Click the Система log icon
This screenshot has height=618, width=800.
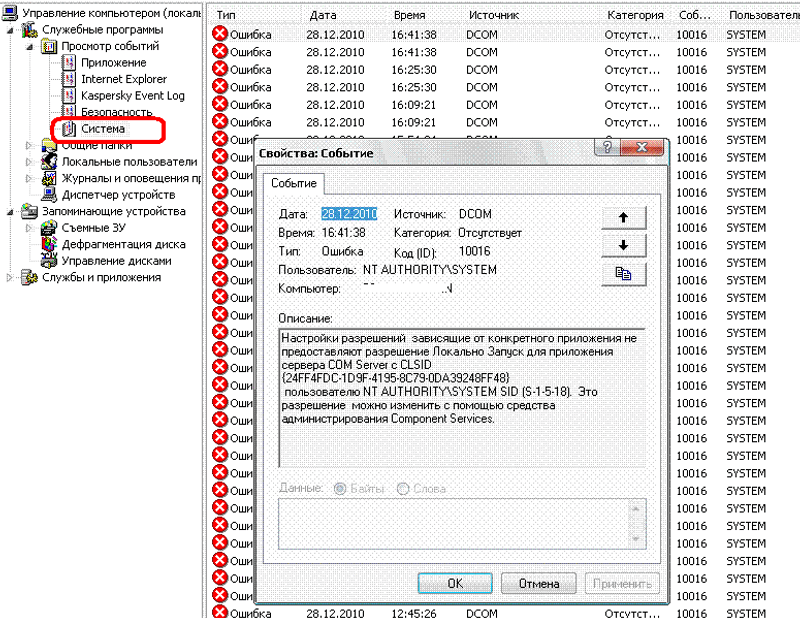point(69,129)
